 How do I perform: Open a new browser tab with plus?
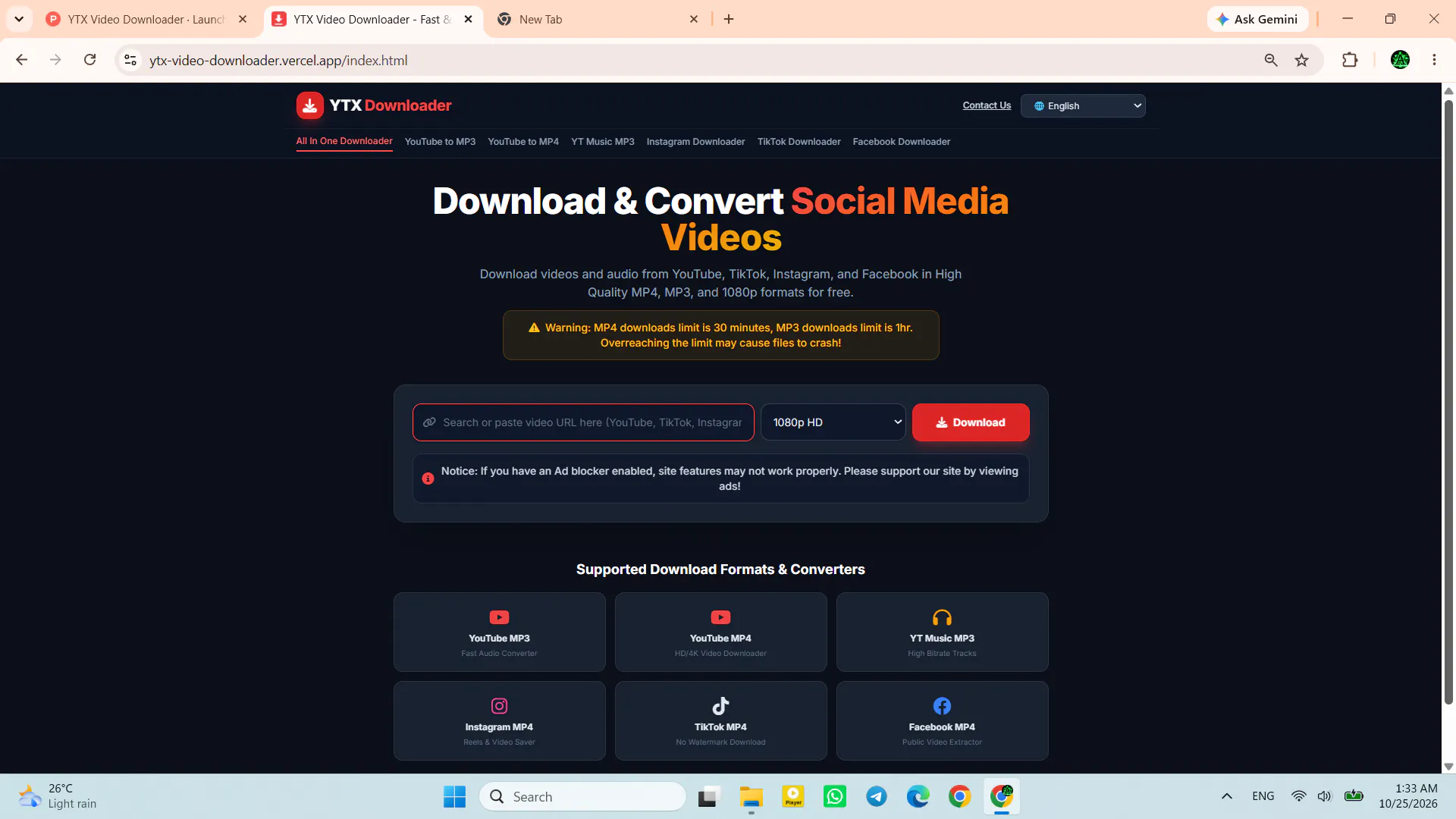[729, 19]
